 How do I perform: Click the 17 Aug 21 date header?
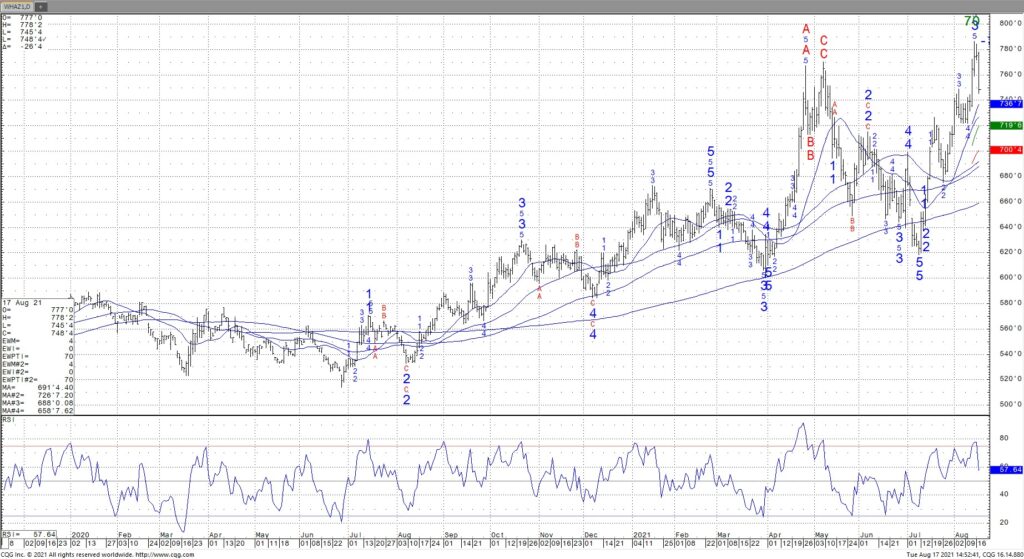point(22,302)
